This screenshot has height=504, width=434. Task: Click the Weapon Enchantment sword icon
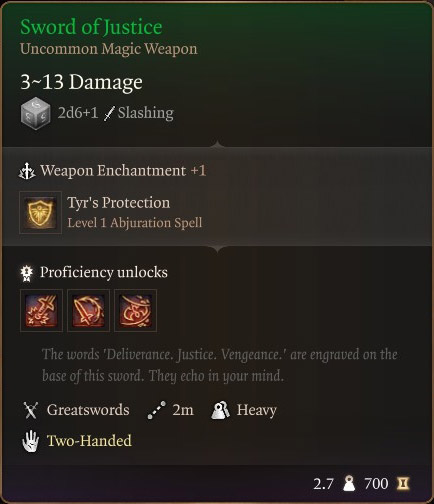click(27, 171)
